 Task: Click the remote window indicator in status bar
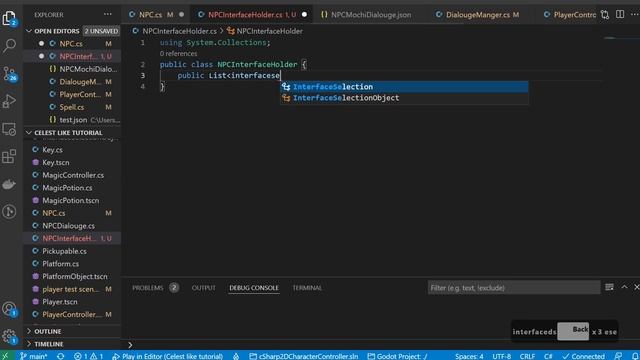pyautogui.click(x=5, y=356)
